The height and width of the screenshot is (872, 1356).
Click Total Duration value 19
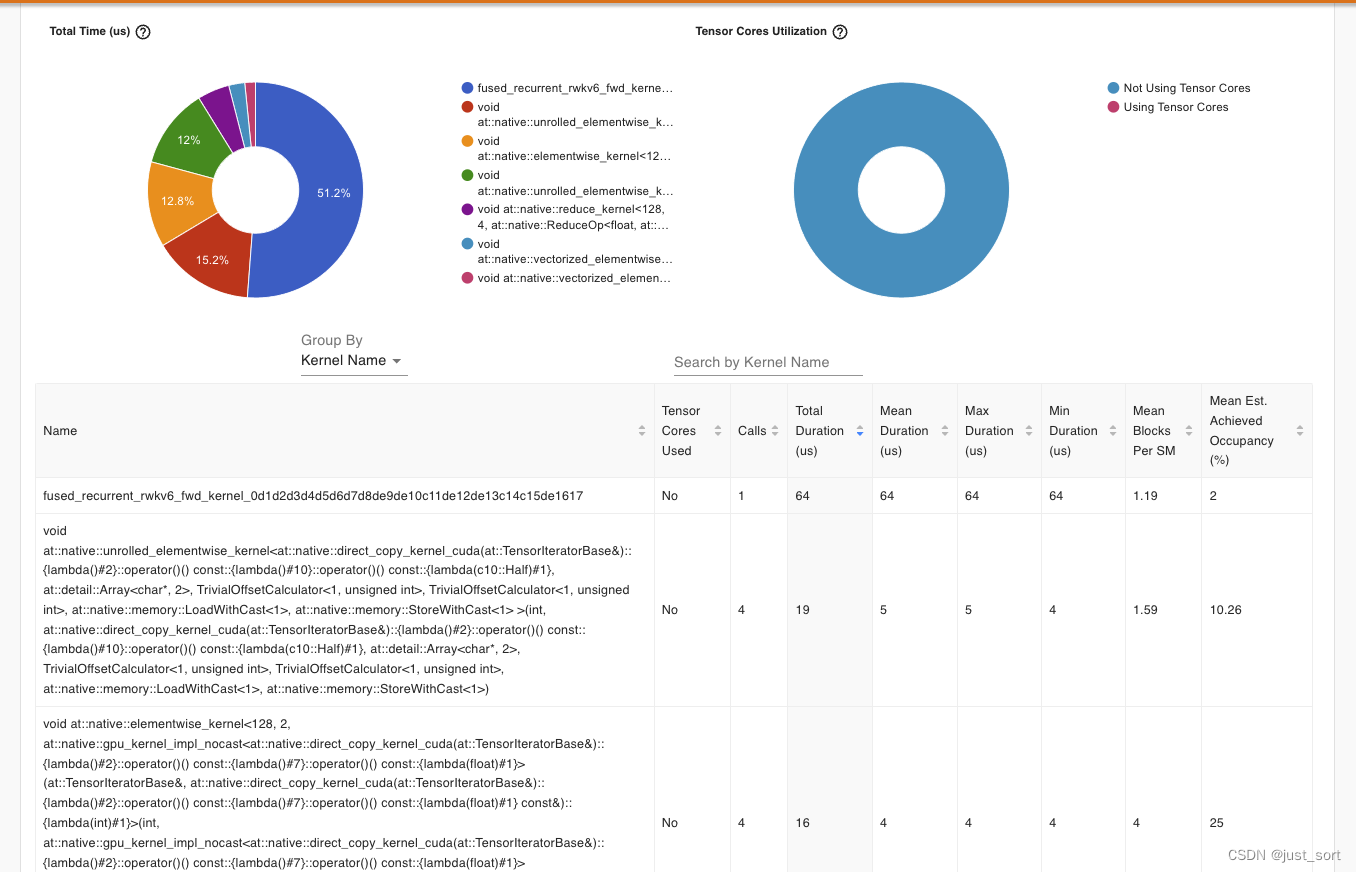(x=803, y=610)
